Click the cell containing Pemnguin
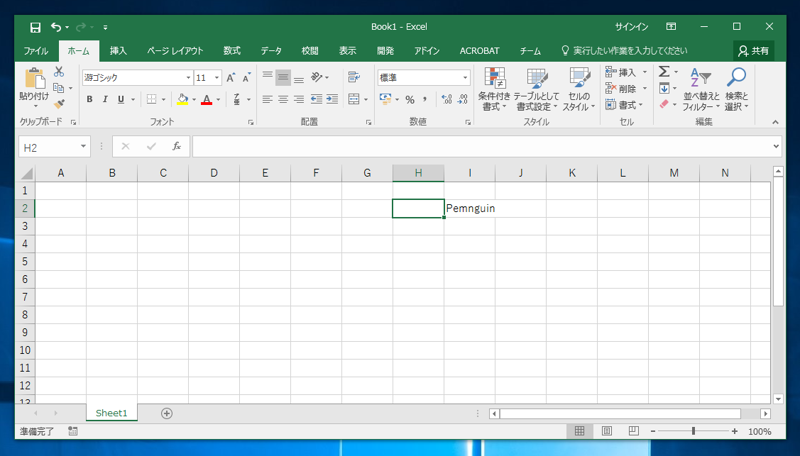 pyautogui.click(x=470, y=208)
